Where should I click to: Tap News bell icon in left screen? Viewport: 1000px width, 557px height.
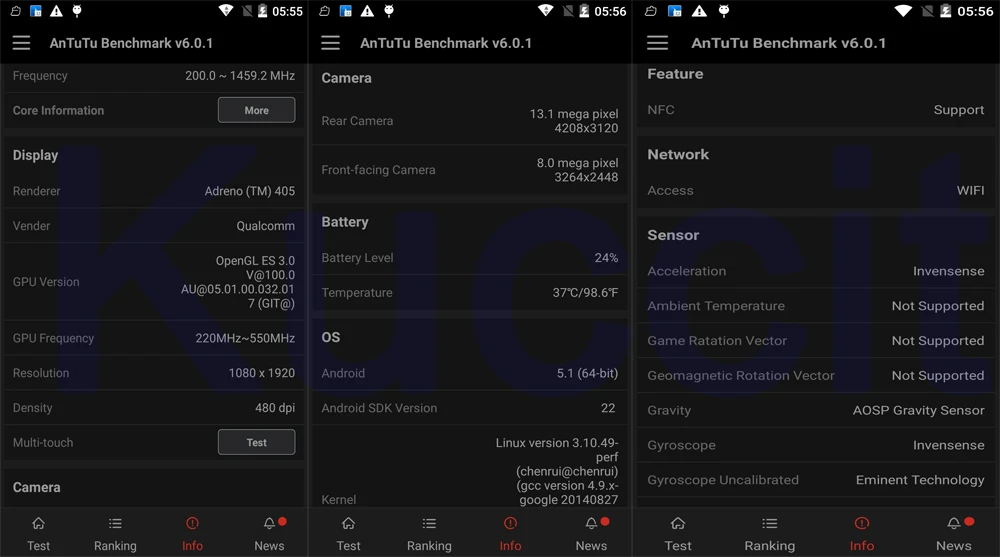point(270,524)
